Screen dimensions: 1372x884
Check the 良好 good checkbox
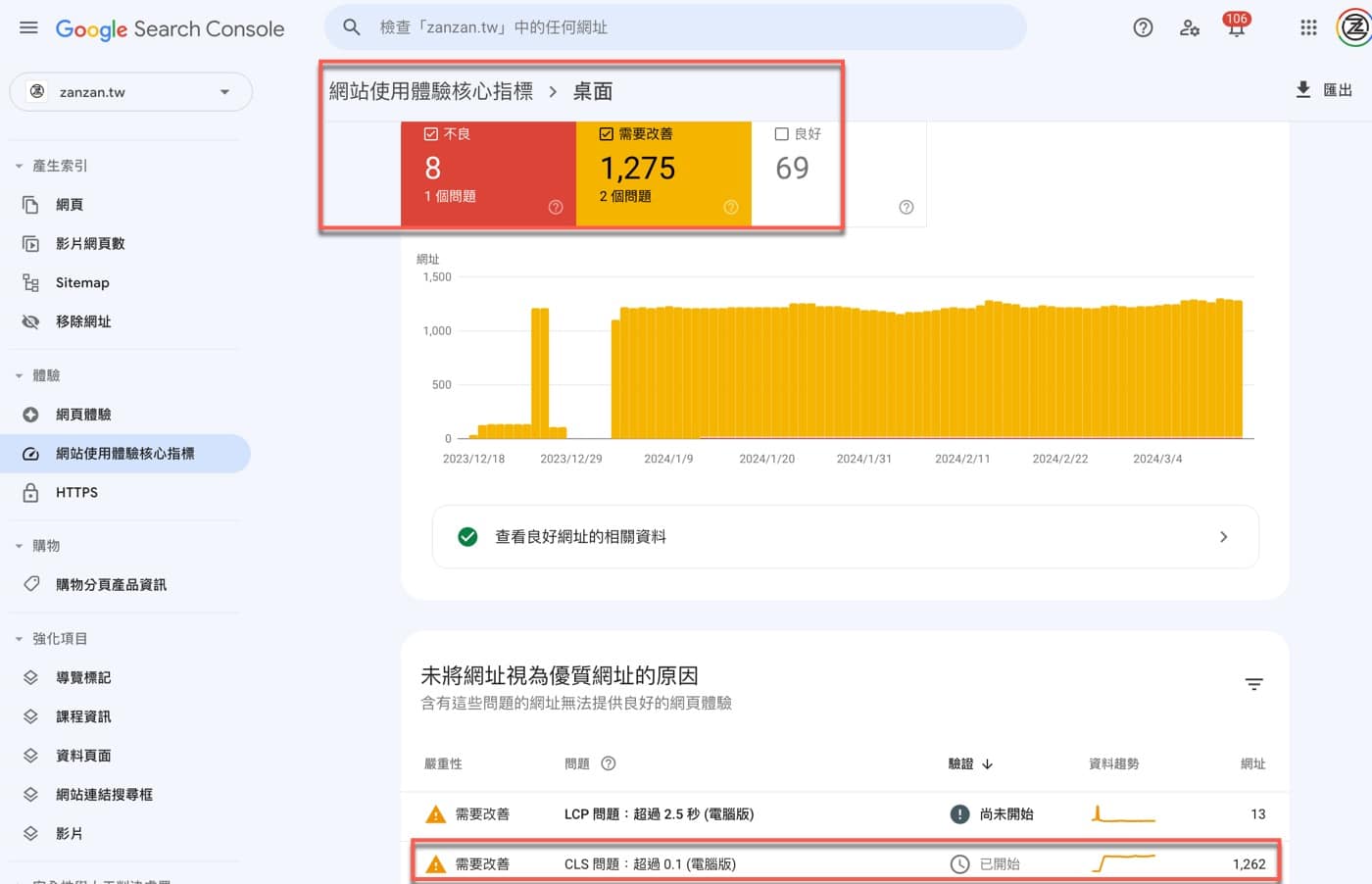(x=782, y=134)
